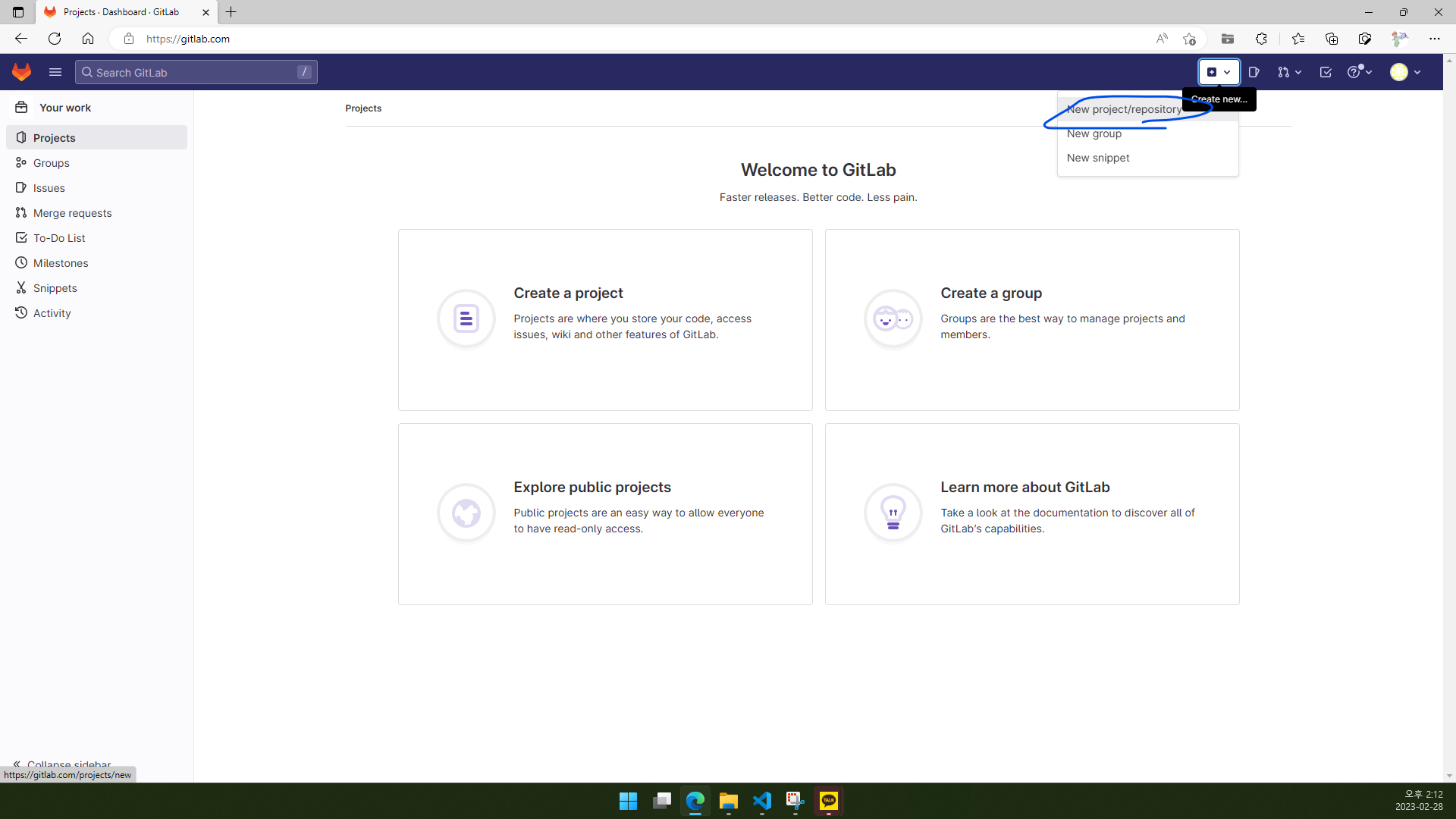Go back in the browser
The image size is (1456, 819).
click(x=20, y=39)
